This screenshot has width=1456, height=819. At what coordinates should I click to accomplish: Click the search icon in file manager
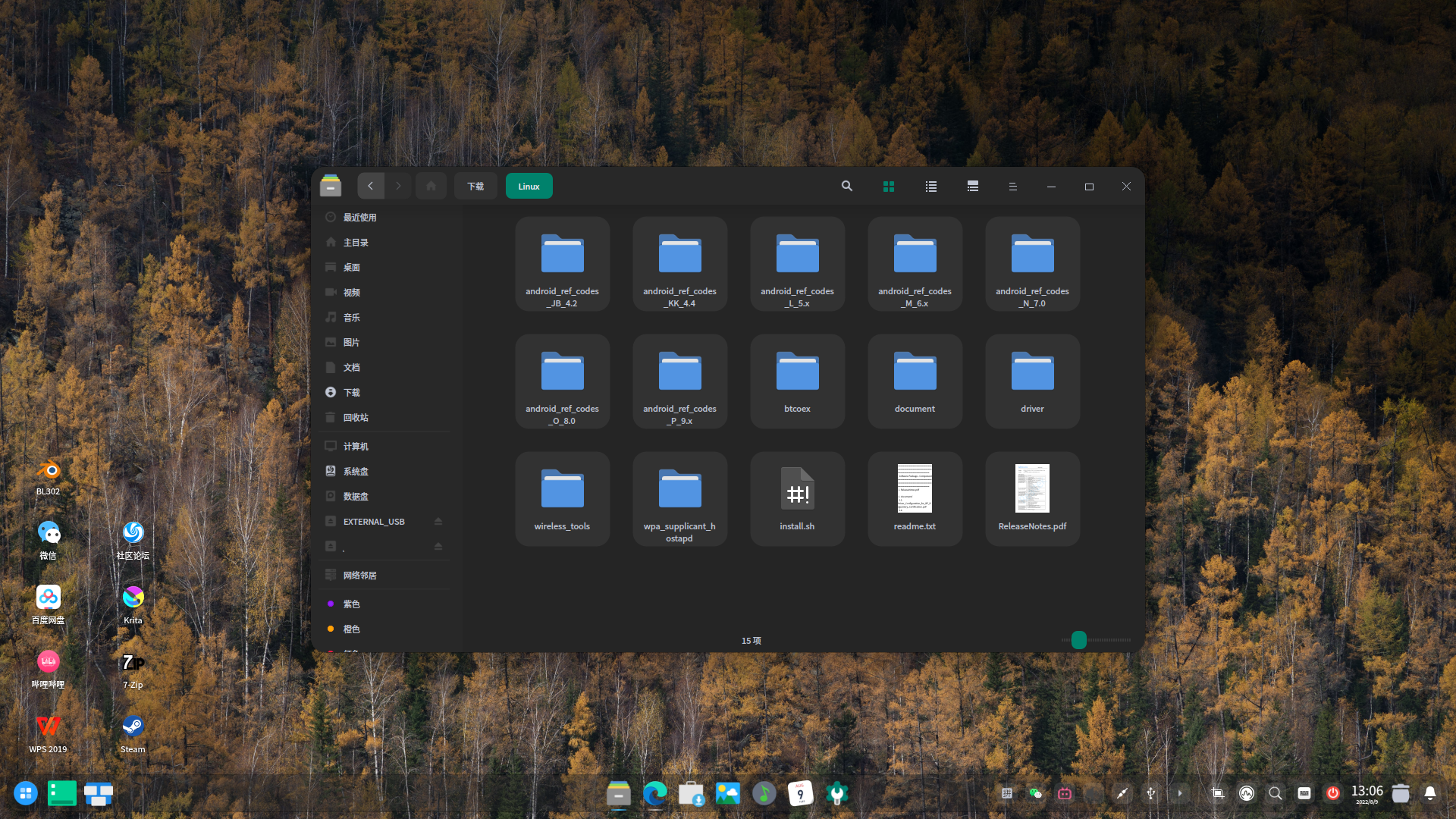pyautogui.click(x=846, y=186)
